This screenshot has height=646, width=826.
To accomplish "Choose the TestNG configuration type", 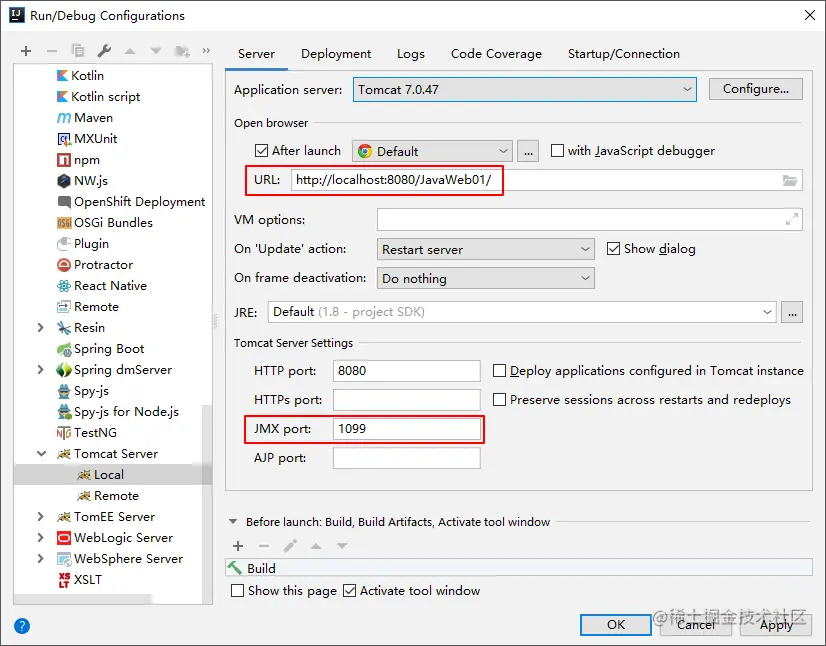I will pos(86,433).
